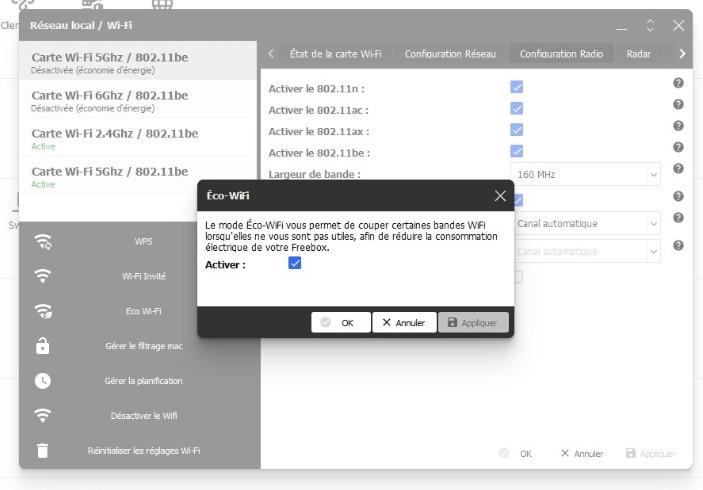Uncheck Activer le 802.11be
The image size is (703, 490).
(516, 152)
